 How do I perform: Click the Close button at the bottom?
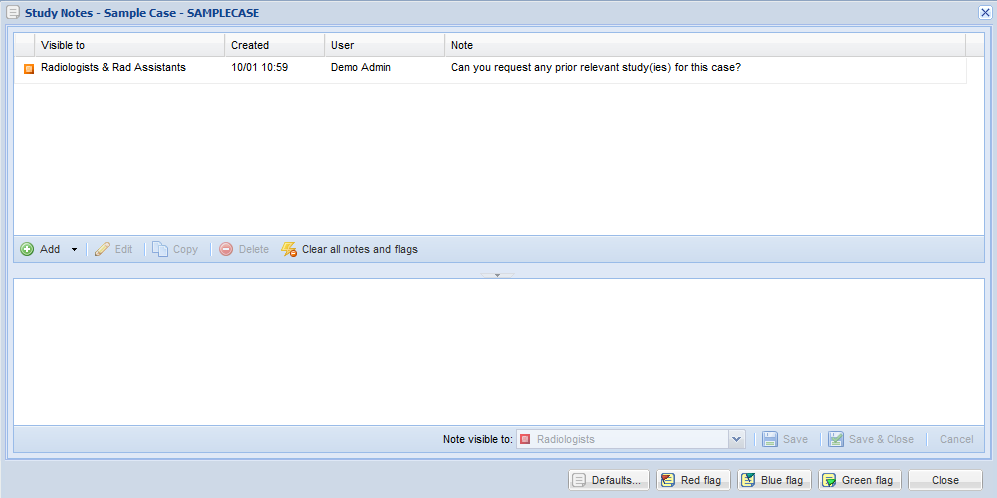point(945,480)
